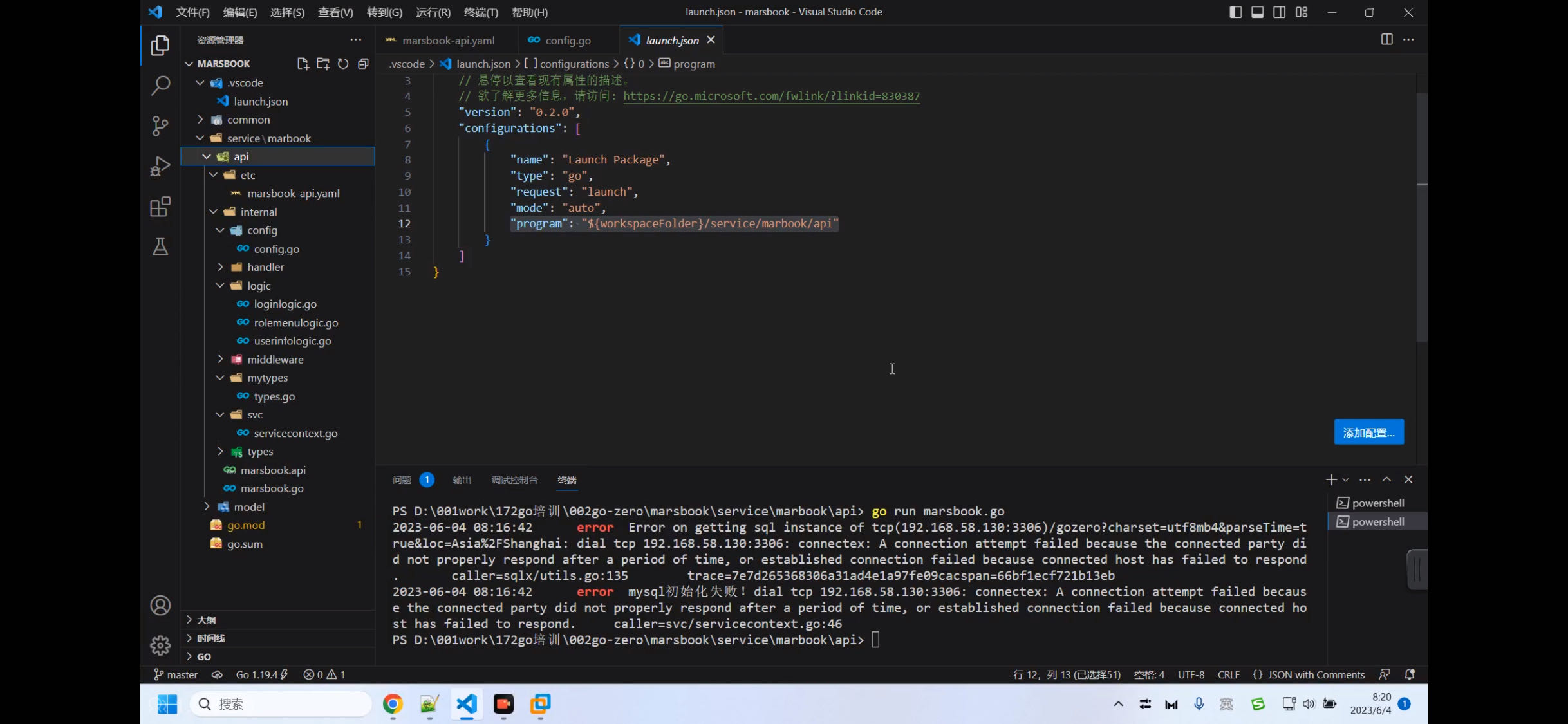Click the New Folder icon in explorer
Viewport: 1568px width, 724px height.
(x=323, y=64)
